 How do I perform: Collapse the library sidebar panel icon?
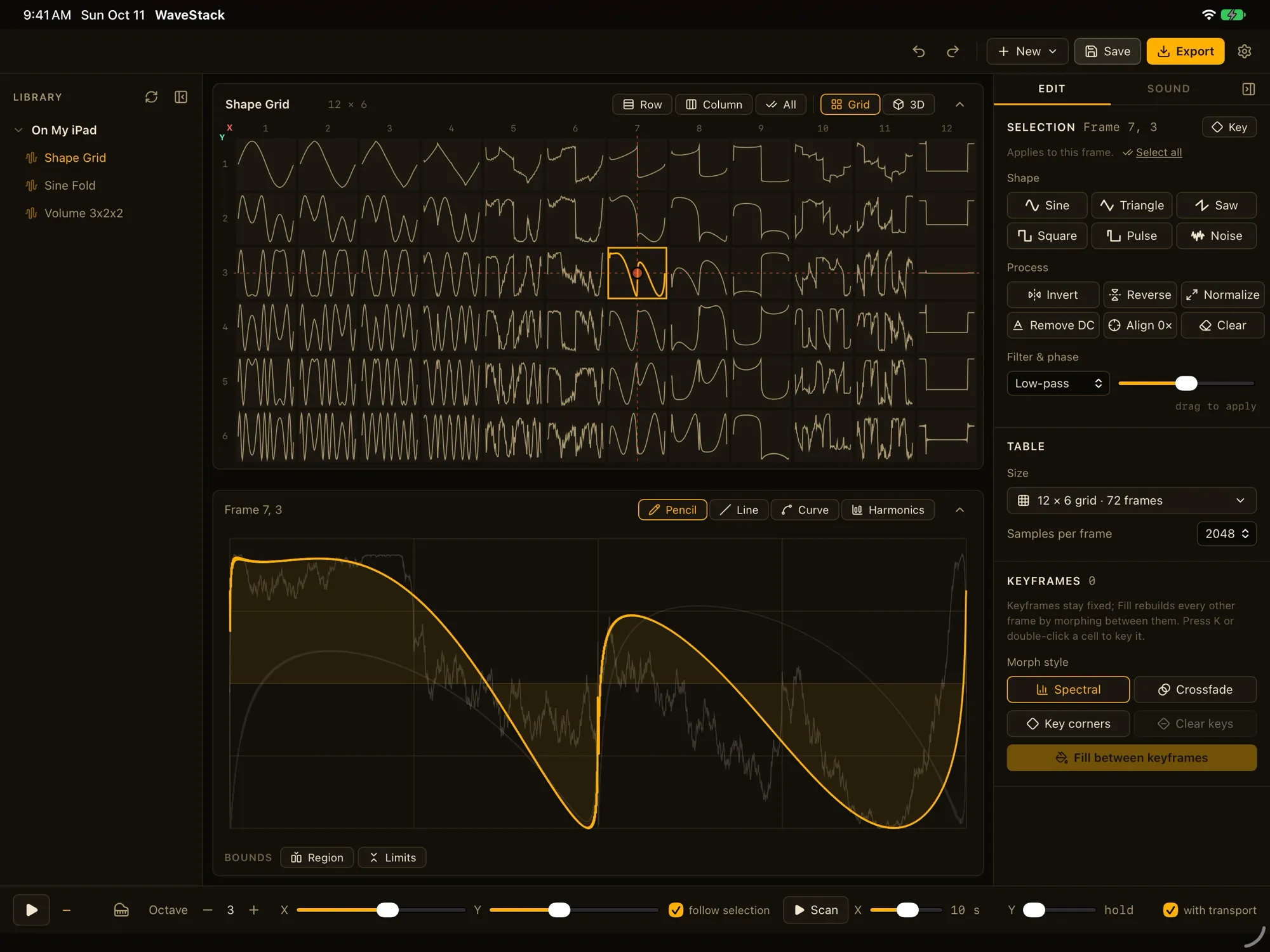[181, 97]
